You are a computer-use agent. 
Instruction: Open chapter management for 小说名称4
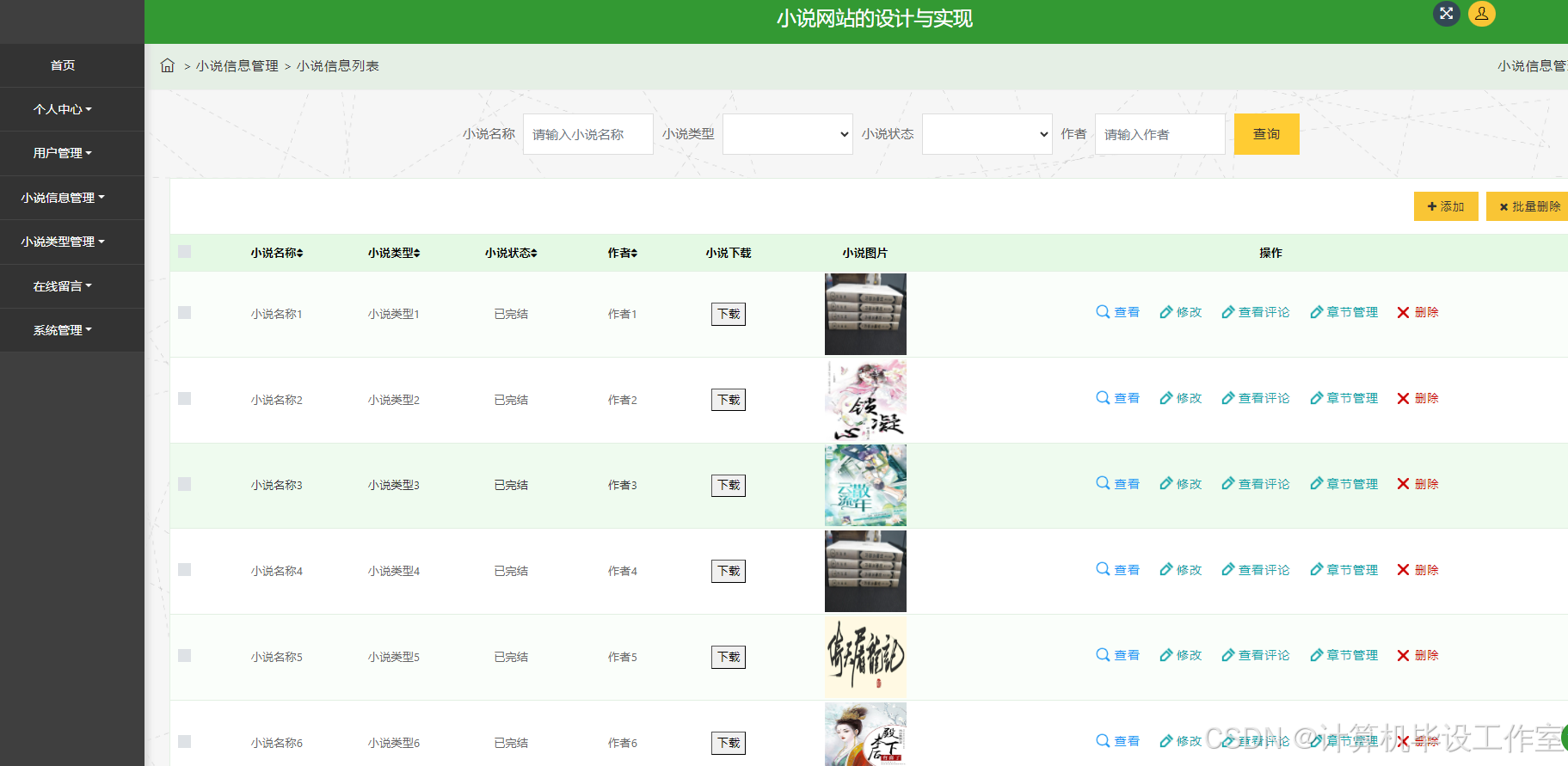point(1344,570)
